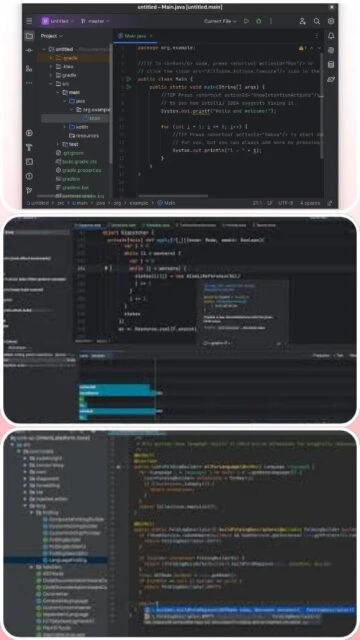
Task: Select the java source folder
Action: point(78,101)
